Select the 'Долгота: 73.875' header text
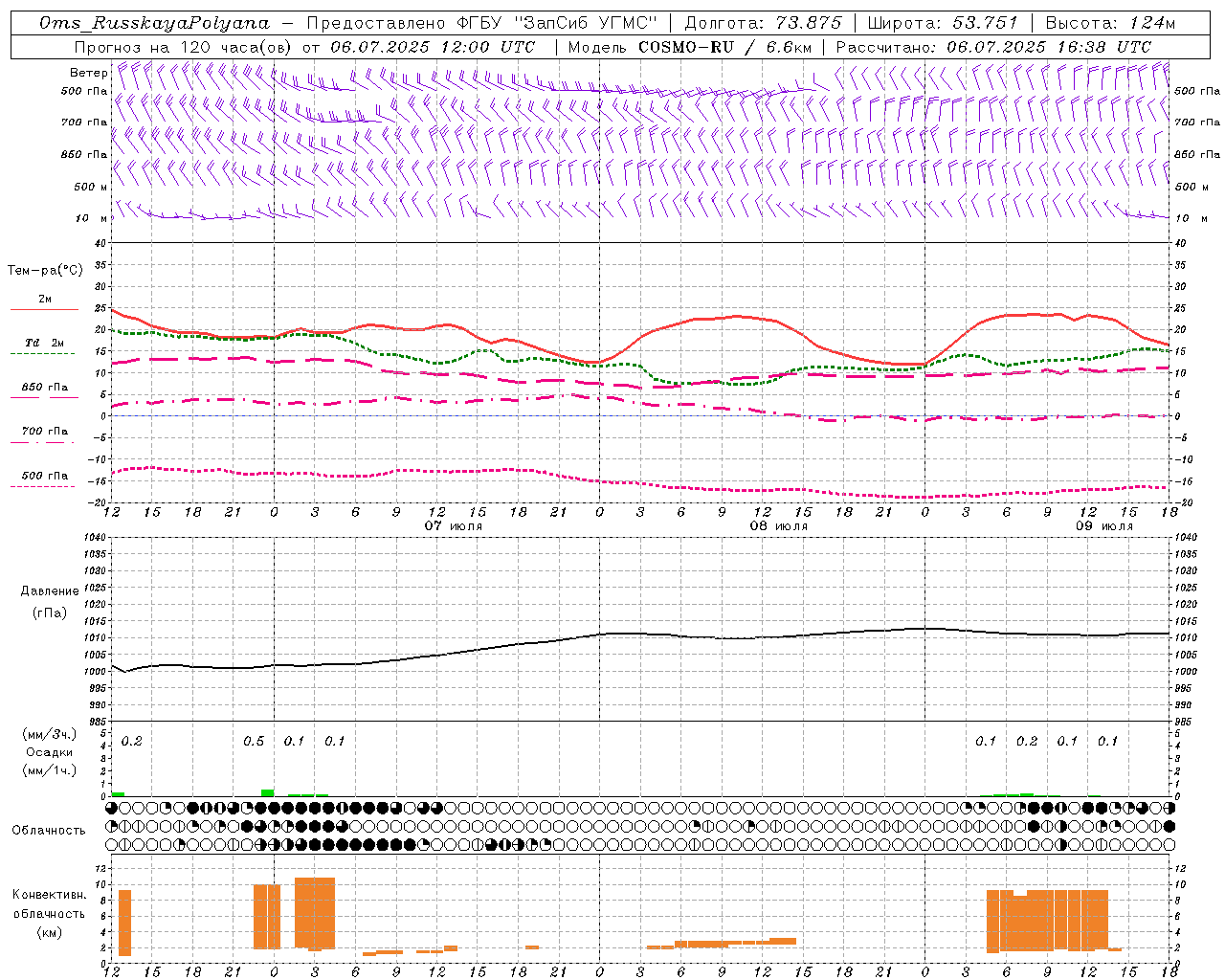The height and width of the screenshot is (980, 1225). (763, 23)
